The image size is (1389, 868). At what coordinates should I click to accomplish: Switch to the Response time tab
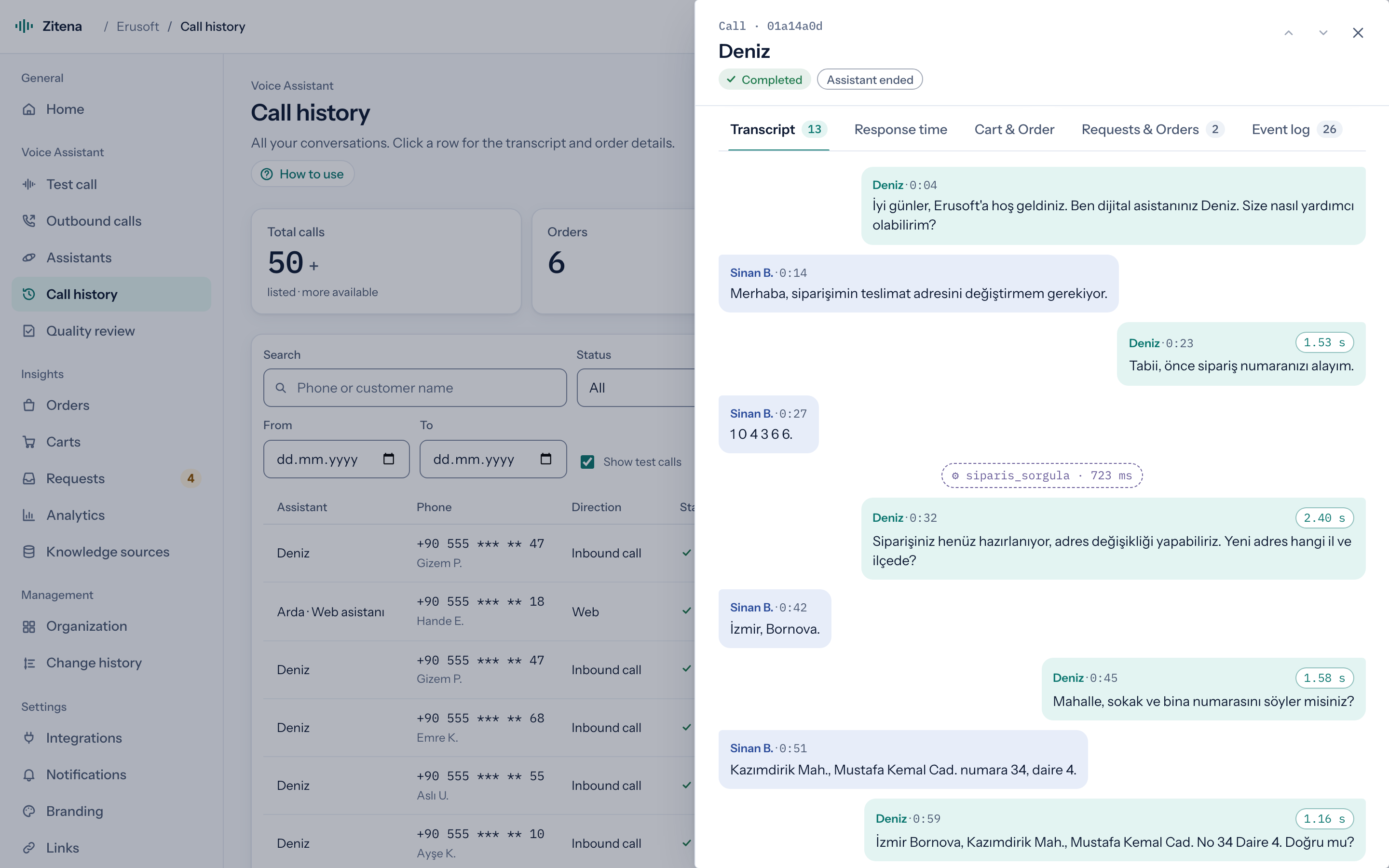[900, 130]
